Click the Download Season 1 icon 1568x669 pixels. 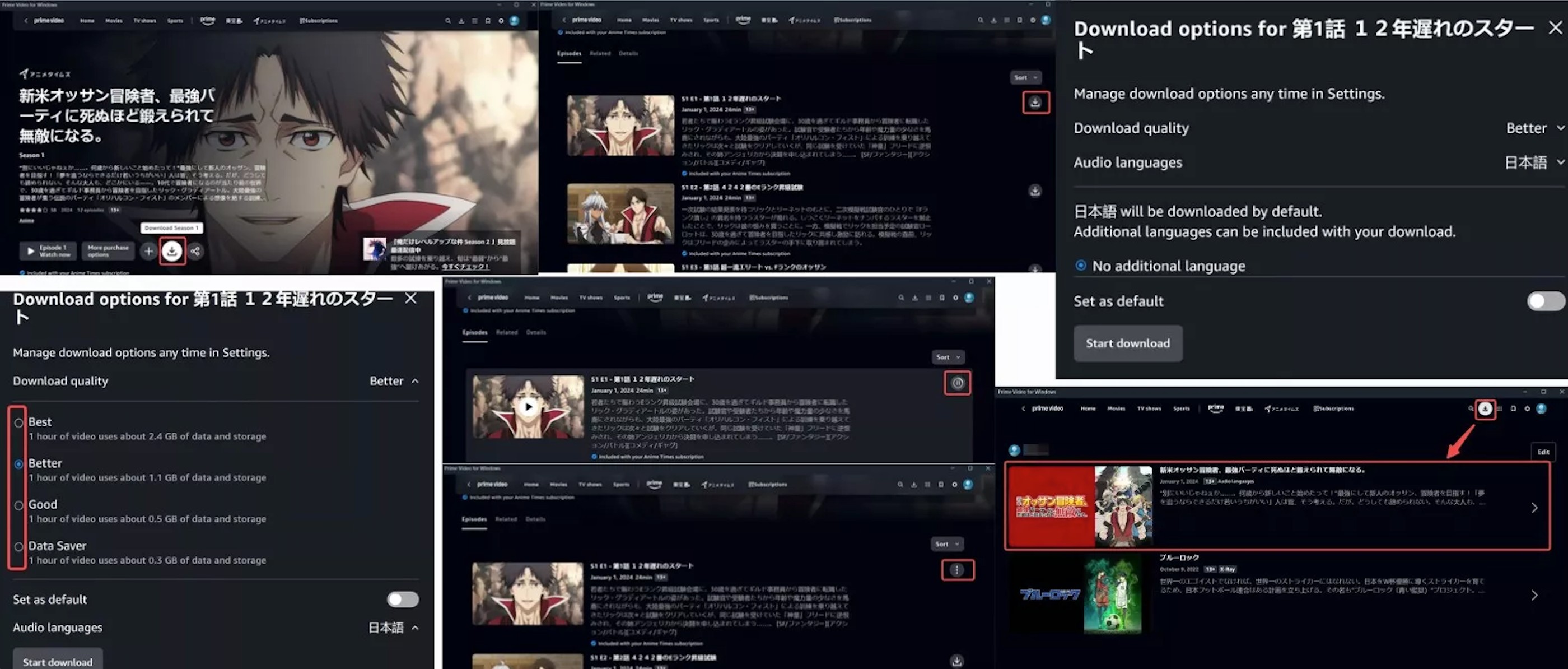click(172, 251)
